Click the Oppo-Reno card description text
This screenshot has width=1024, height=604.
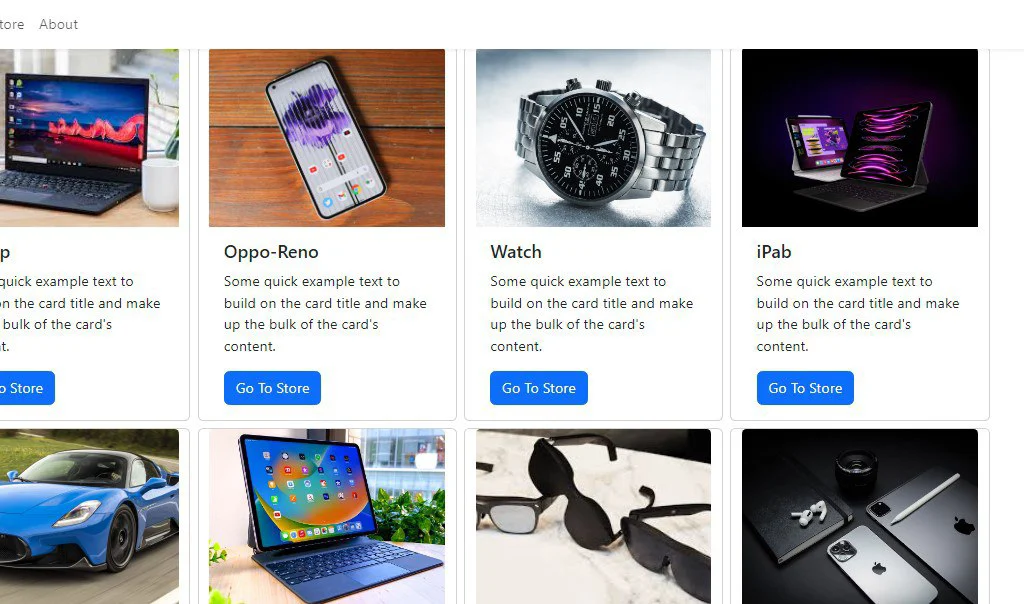[x=325, y=313]
